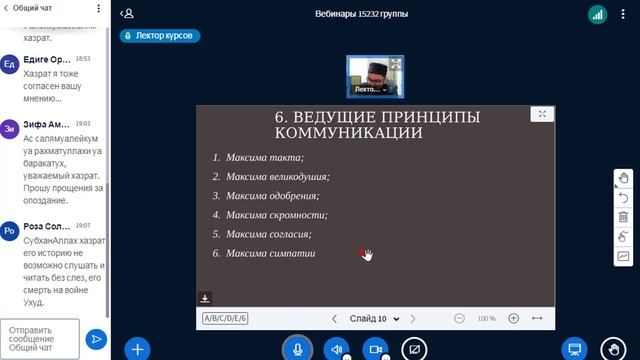This screenshot has height=360, width=640.
Task: Clear all annotations with trash icon
Action: [623, 217]
